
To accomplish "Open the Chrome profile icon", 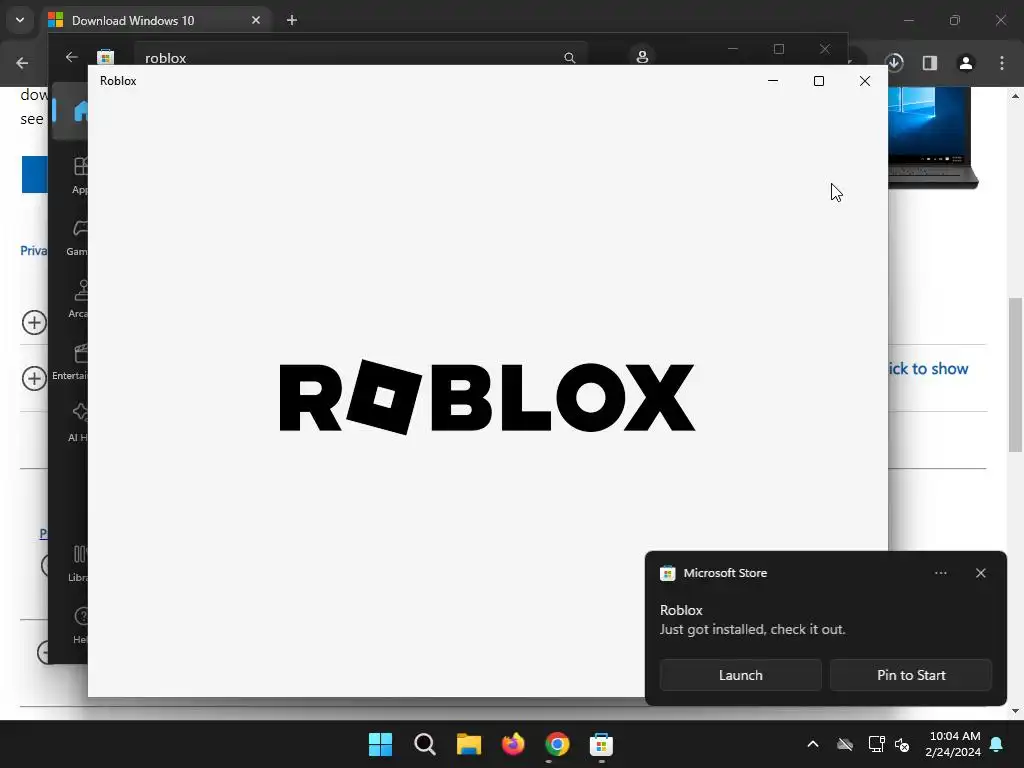I will point(966,63).
